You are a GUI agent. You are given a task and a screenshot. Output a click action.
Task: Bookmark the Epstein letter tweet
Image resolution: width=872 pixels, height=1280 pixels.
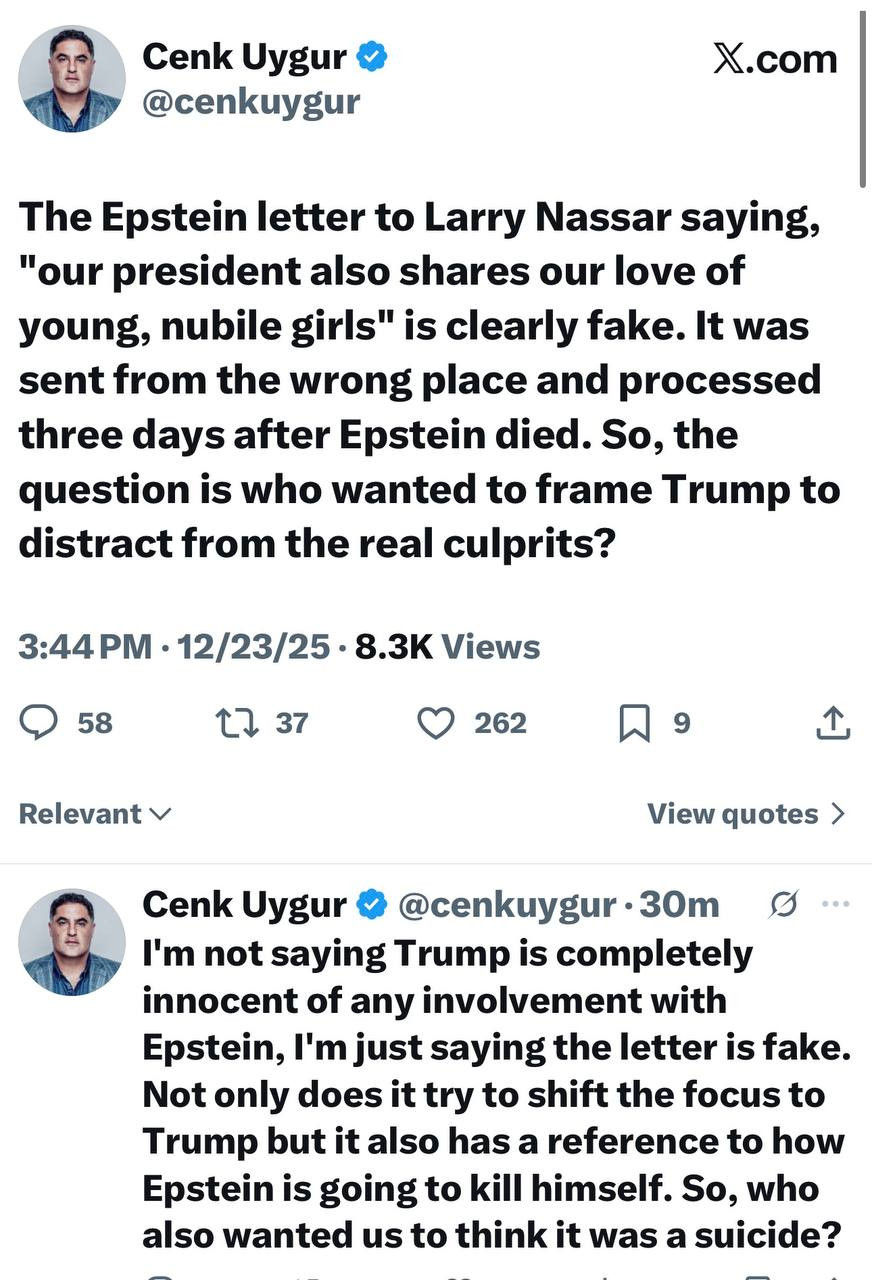634,723
